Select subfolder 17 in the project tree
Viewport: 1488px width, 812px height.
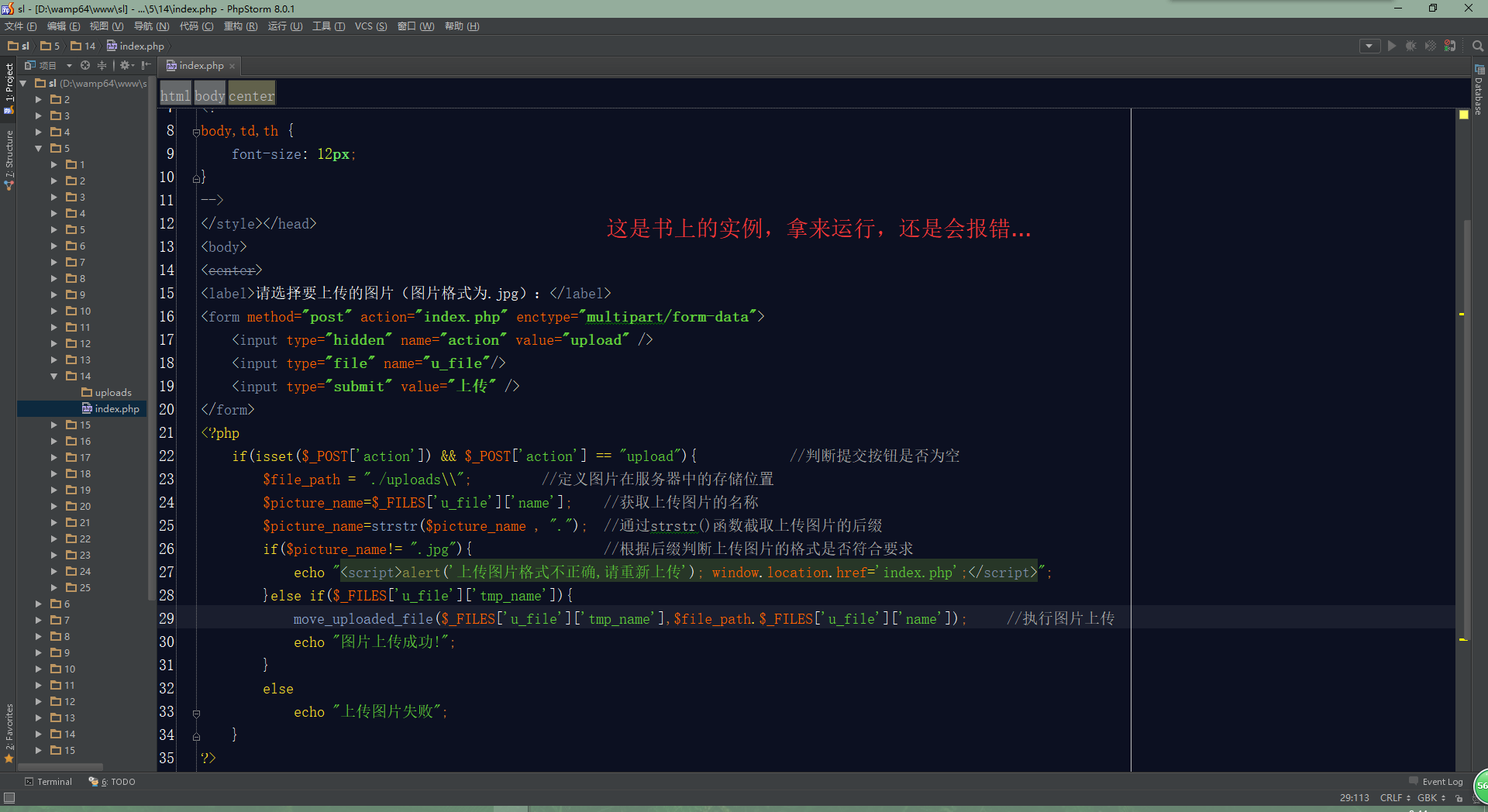pyautogui.click(x=78, y=457)
